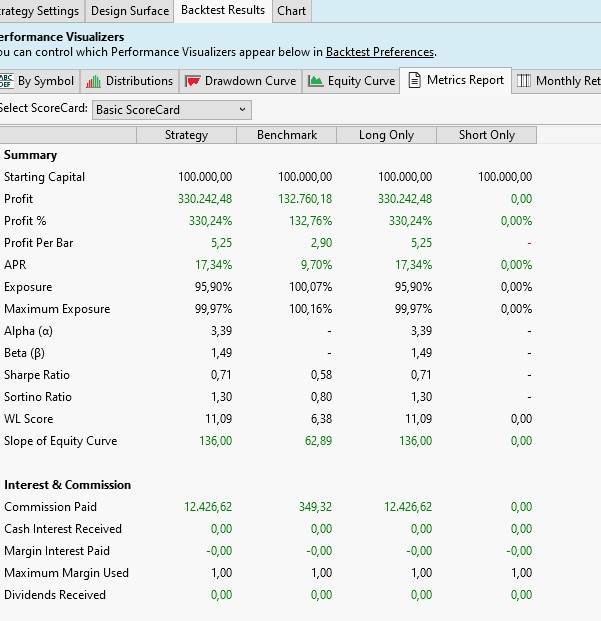Image resolution: width=601 pixels, height=621 pixels.
Task: Click the Strategy column header
Action: 186,135
